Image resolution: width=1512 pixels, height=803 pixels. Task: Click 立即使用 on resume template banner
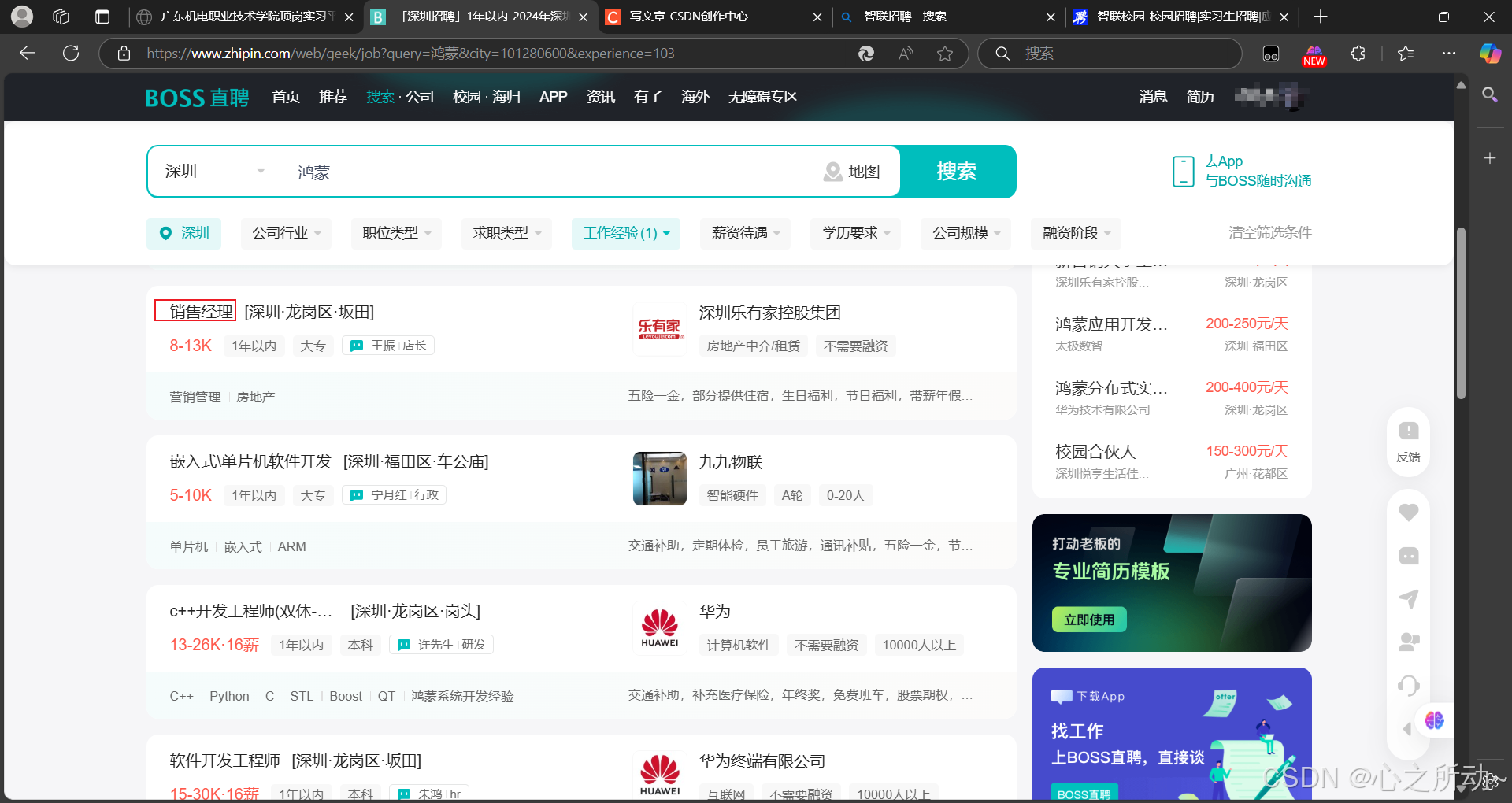(1089, 620)
